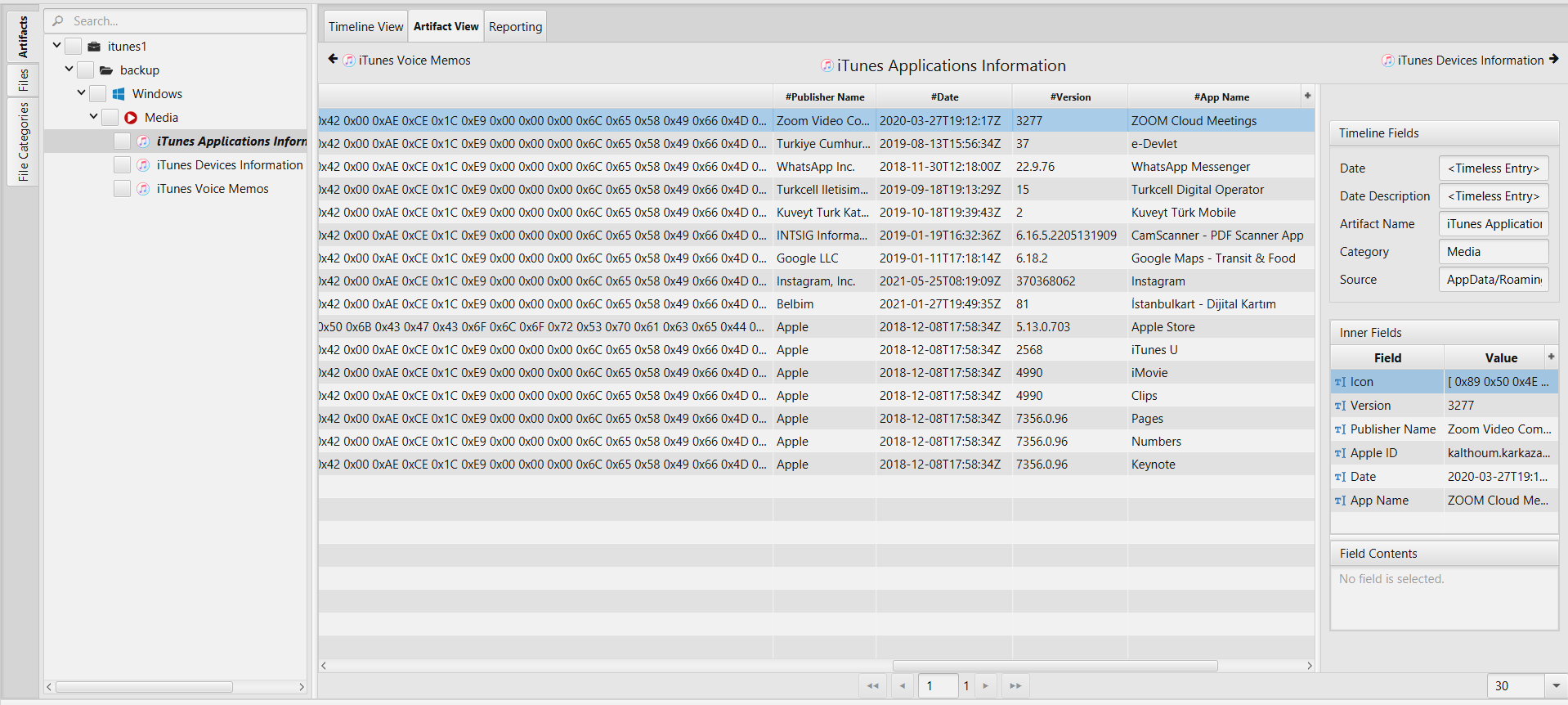Click iTunes Voice Memos tree music icon
1568x705 pixels.
143,189
